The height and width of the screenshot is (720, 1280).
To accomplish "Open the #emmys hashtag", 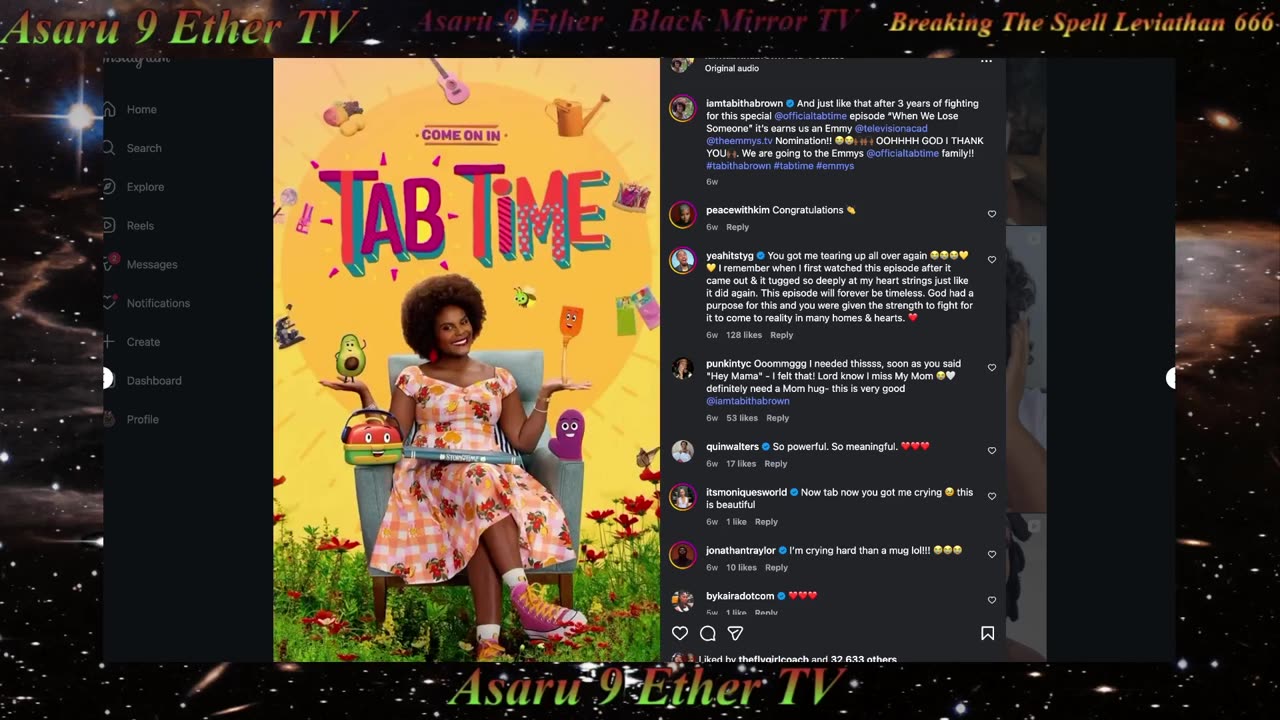I will point(835,166).
